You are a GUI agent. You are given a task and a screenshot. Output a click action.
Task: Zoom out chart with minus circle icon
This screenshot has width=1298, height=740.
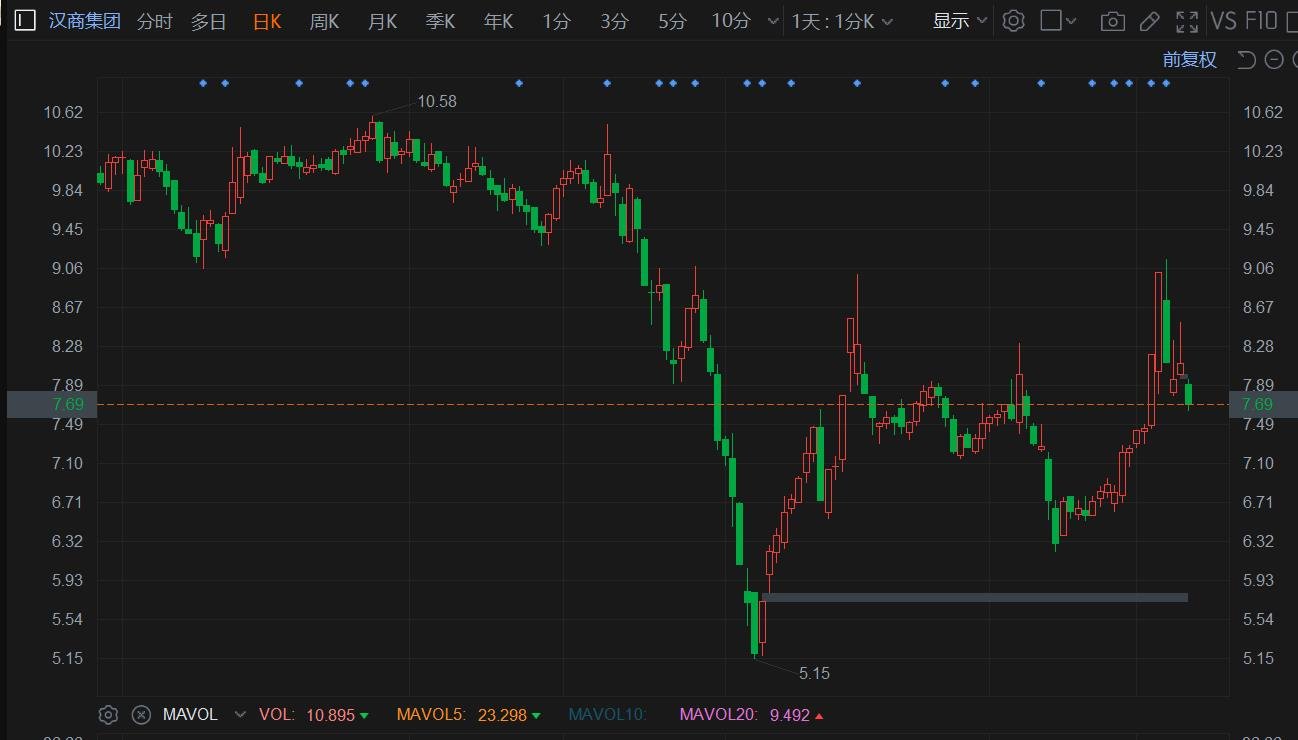click(x=1273, y=59)
